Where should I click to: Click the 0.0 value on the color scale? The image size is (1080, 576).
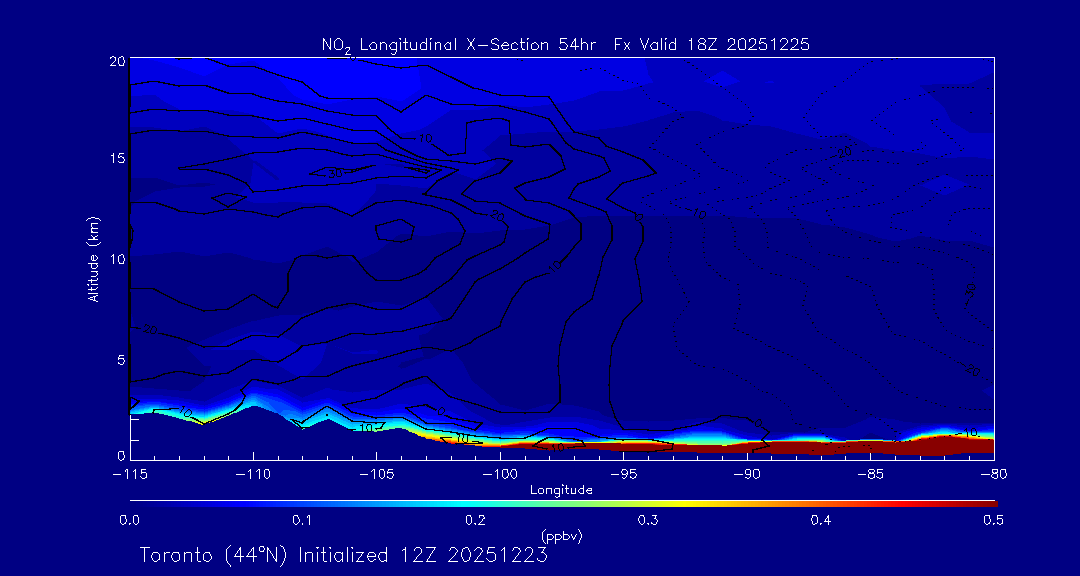click(130, 520)
